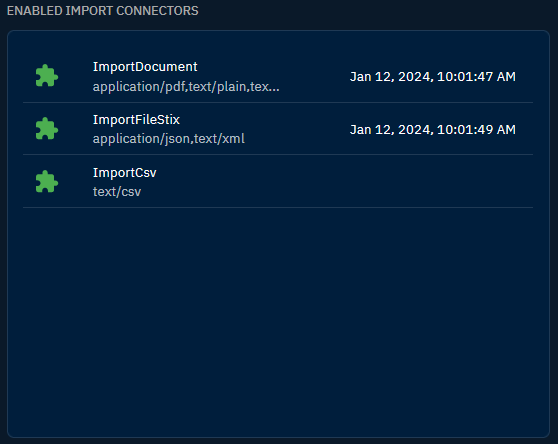The width and height of the screenshot is (558, 444).
Task: Open the ImportDocument connector name
Action: pos(145,67)
